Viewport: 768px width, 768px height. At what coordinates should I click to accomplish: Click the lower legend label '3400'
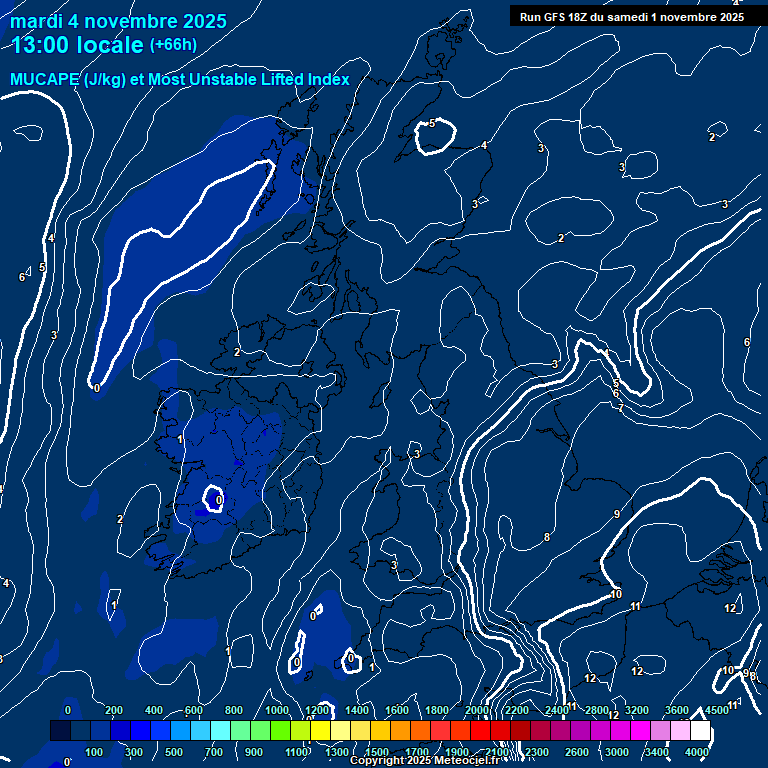[657, 752]
